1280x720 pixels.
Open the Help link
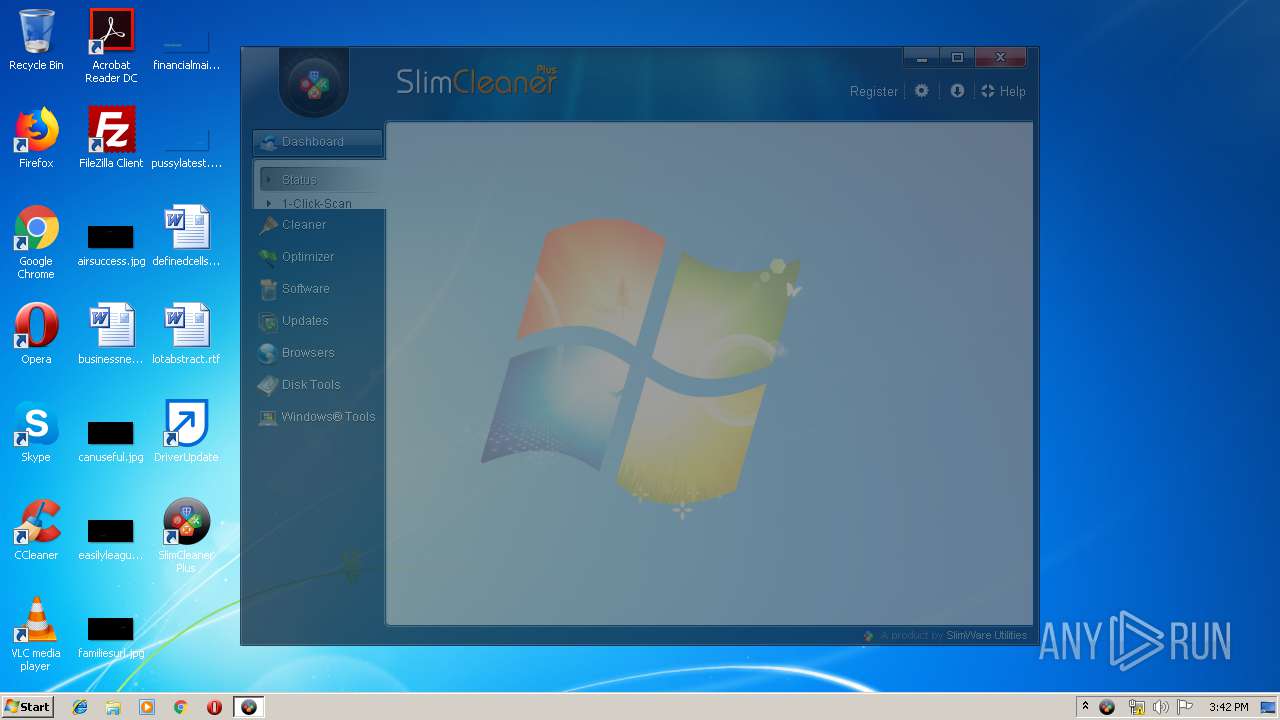1003,91
